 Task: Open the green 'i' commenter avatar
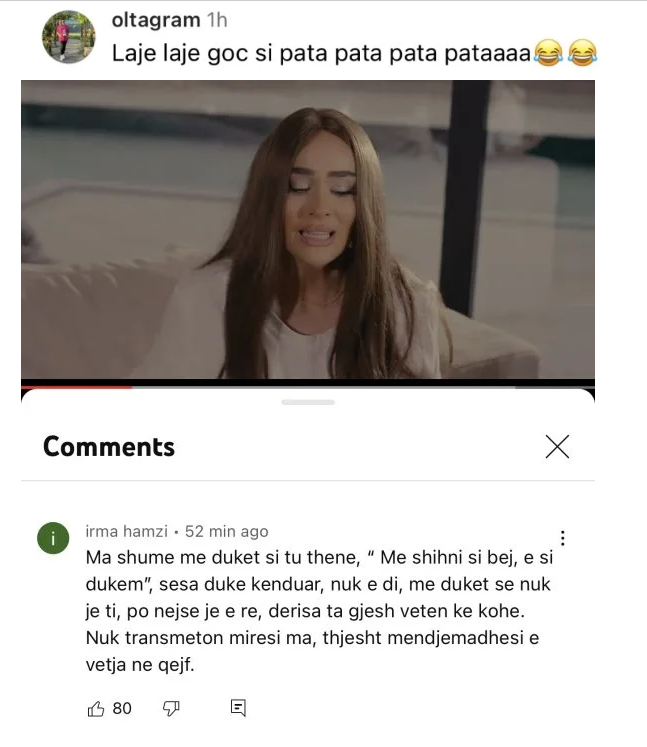point(53,538)
